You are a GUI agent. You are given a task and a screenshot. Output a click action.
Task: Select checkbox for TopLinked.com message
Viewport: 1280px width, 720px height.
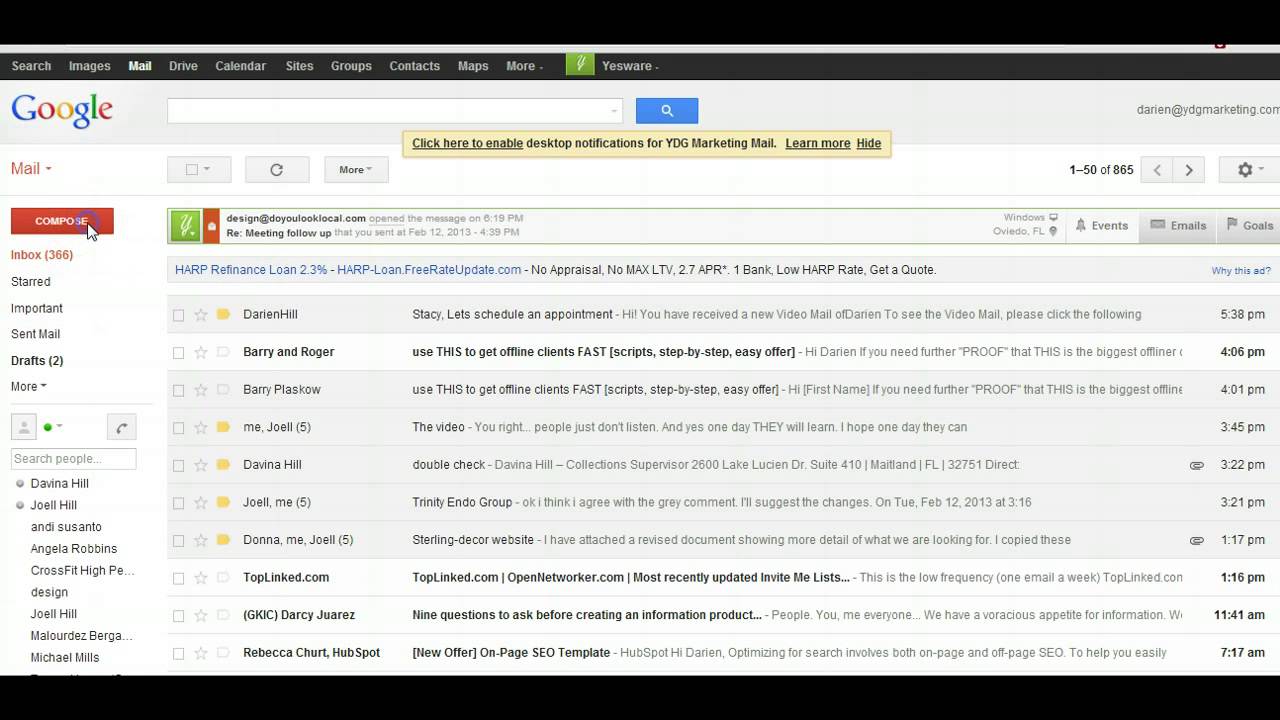[178, 578]
